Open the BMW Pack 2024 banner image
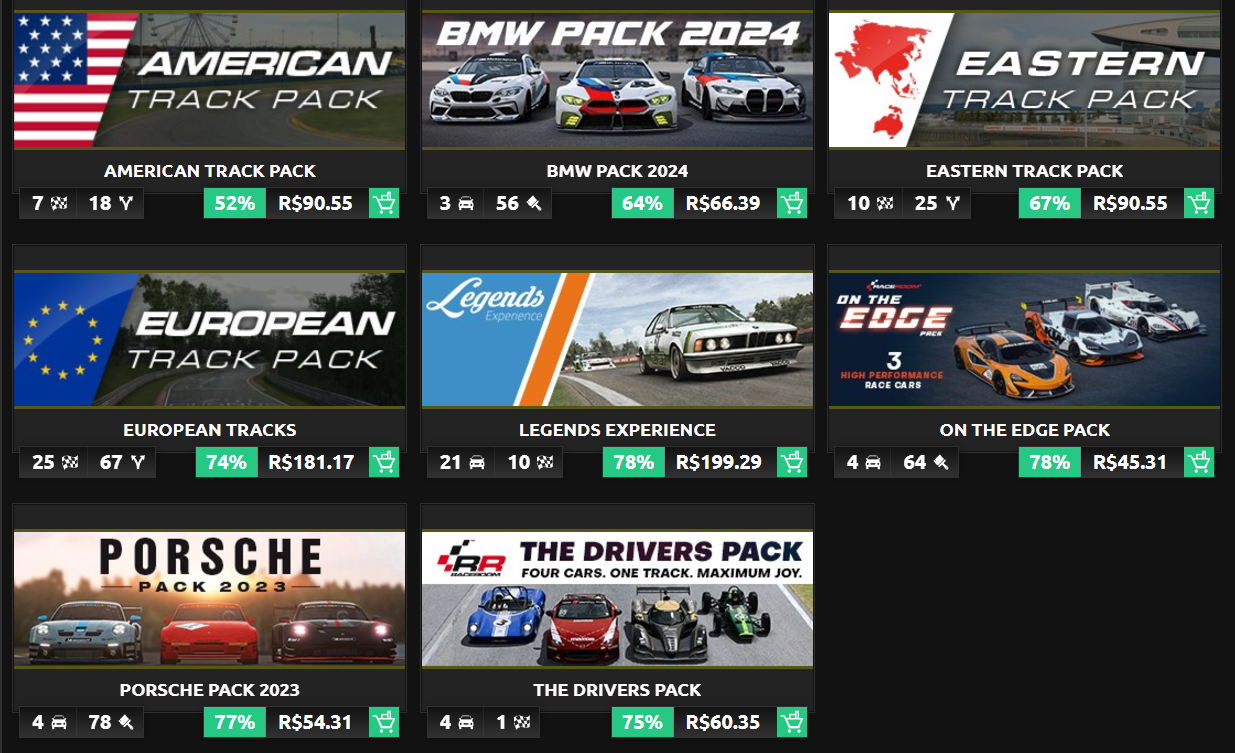The height and width of the screenshot is (753, 1235). pos(617,80)
